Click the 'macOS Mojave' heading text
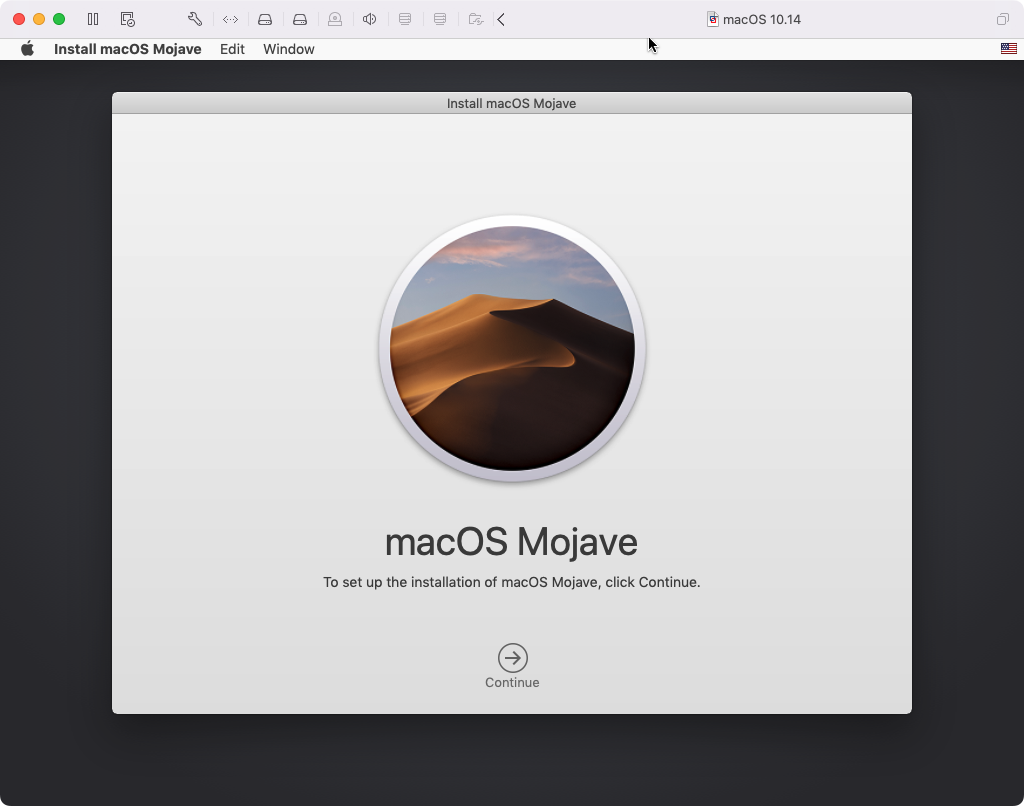The width and height of the screenshot is (1024, 806). (x=511, y=541)
